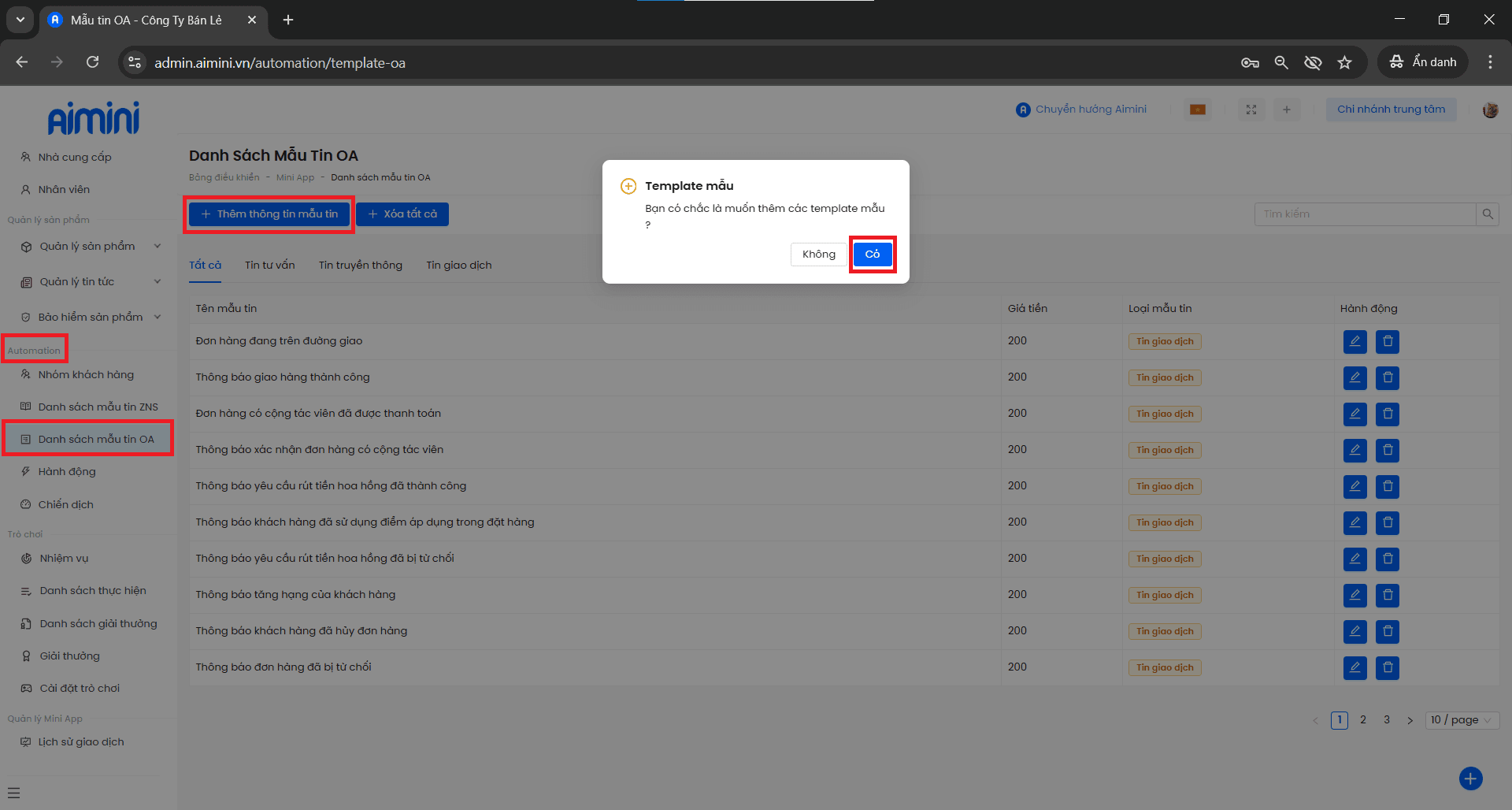1512x810 pixels.
Task: Click the fullscreen icon in the header
Action: coord(1251,110)
